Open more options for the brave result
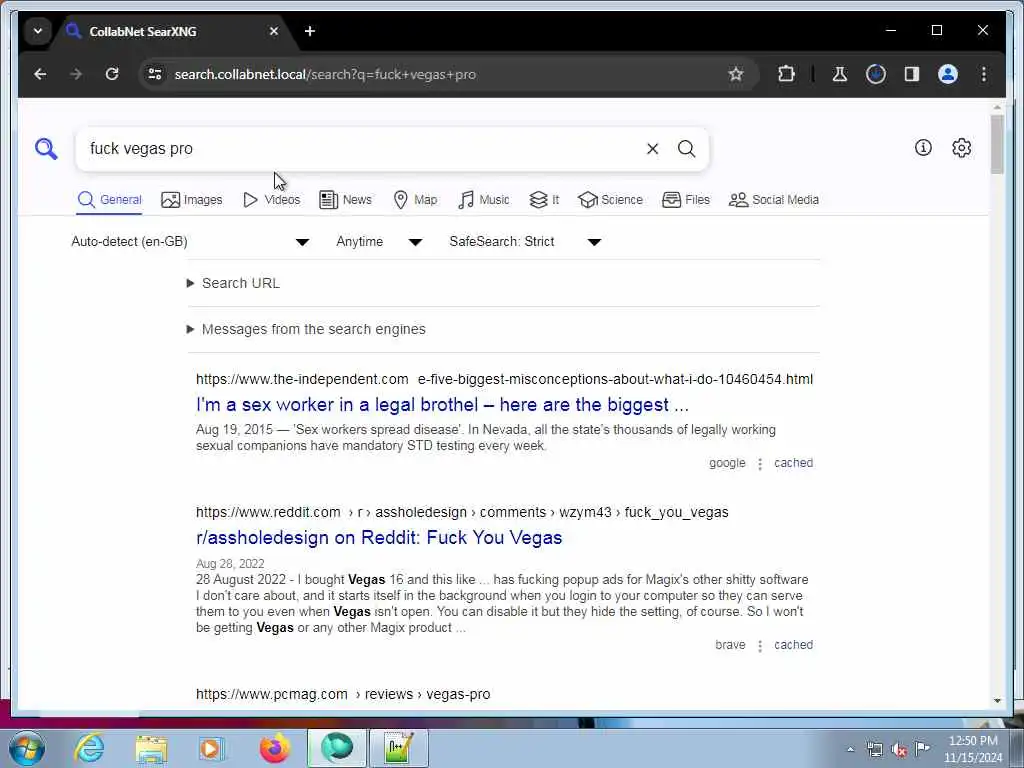This screenshot has width=1024, height=768. (760, 646)
